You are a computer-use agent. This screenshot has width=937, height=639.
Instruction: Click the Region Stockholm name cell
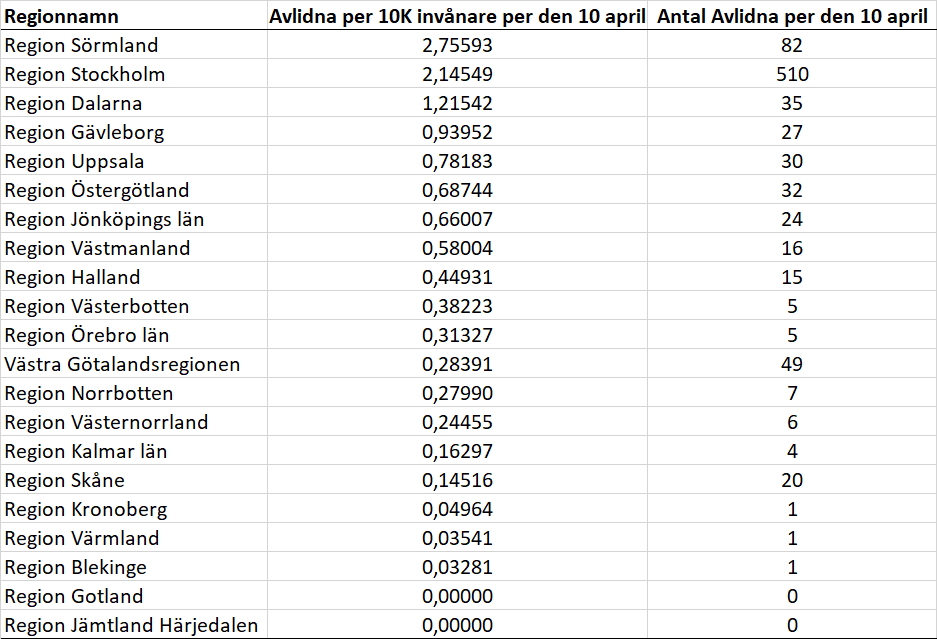tap(85, 74)
